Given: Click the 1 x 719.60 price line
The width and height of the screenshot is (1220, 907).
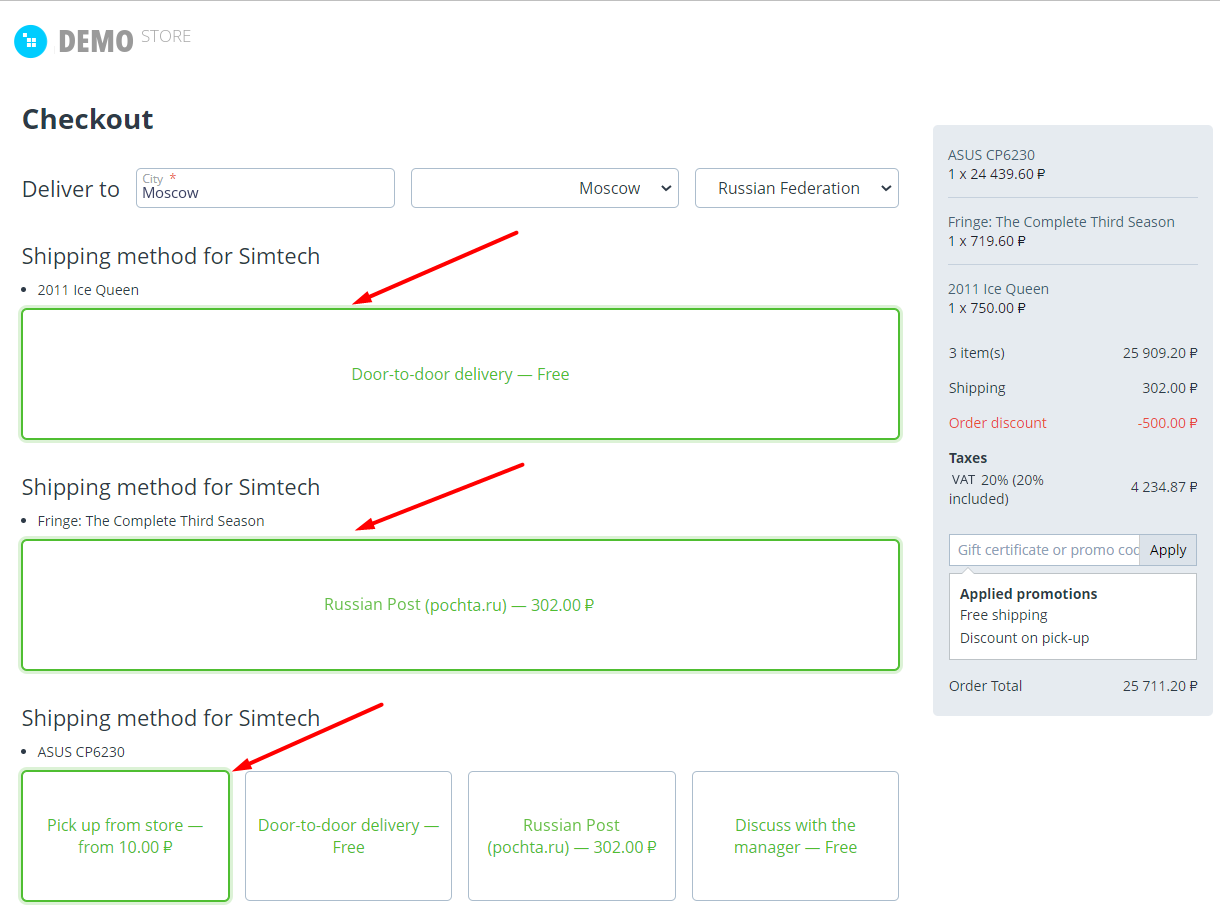Looking at the screenshot, I should pos(986,241).
